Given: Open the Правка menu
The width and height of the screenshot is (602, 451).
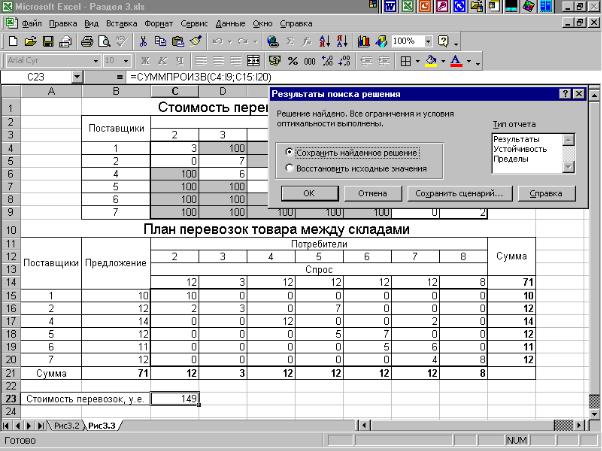Looking at the screenshot, I should [63, 23].
